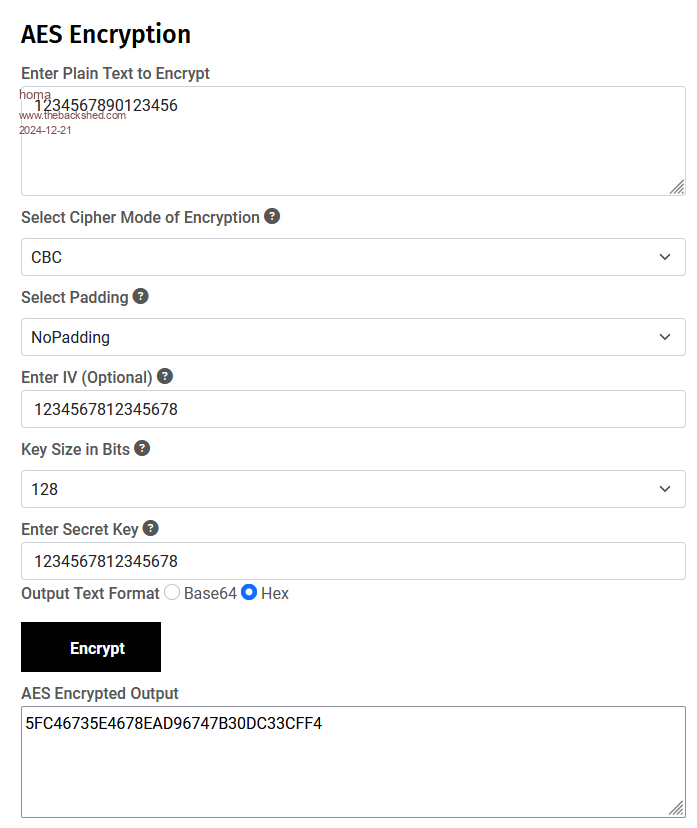Screen dimensions: 697x828
Task: Click the 'Enter Plain Text to Encrypt' label
Action: pyautogui.click(x=115, y=73)
